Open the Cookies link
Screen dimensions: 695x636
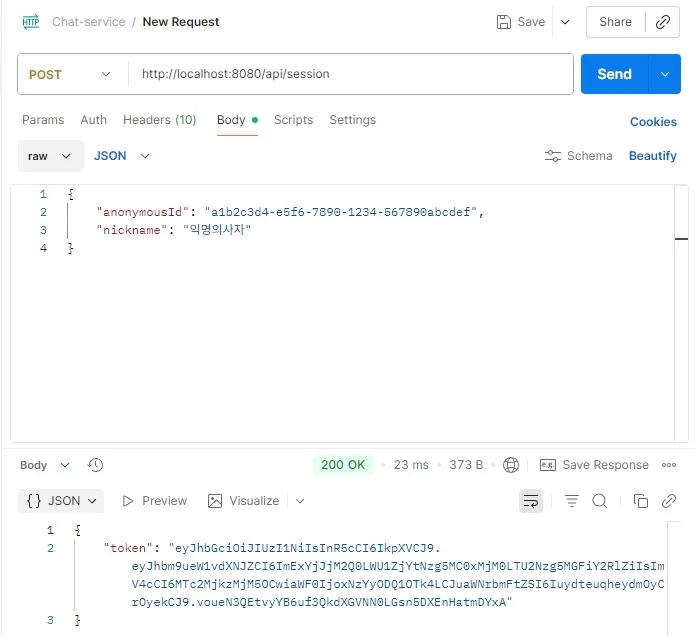[653, 122]
